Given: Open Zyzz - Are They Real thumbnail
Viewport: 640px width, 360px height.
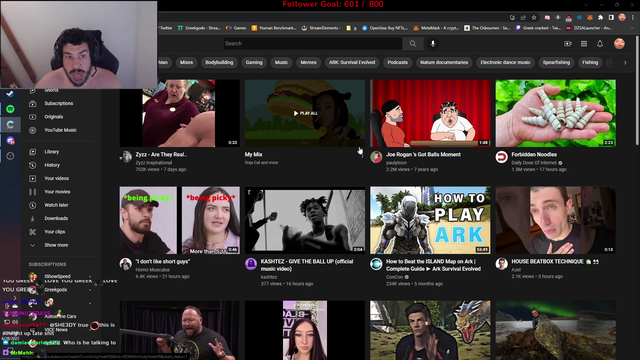Looking at the screenshot, I should click(x=180, y=113).
